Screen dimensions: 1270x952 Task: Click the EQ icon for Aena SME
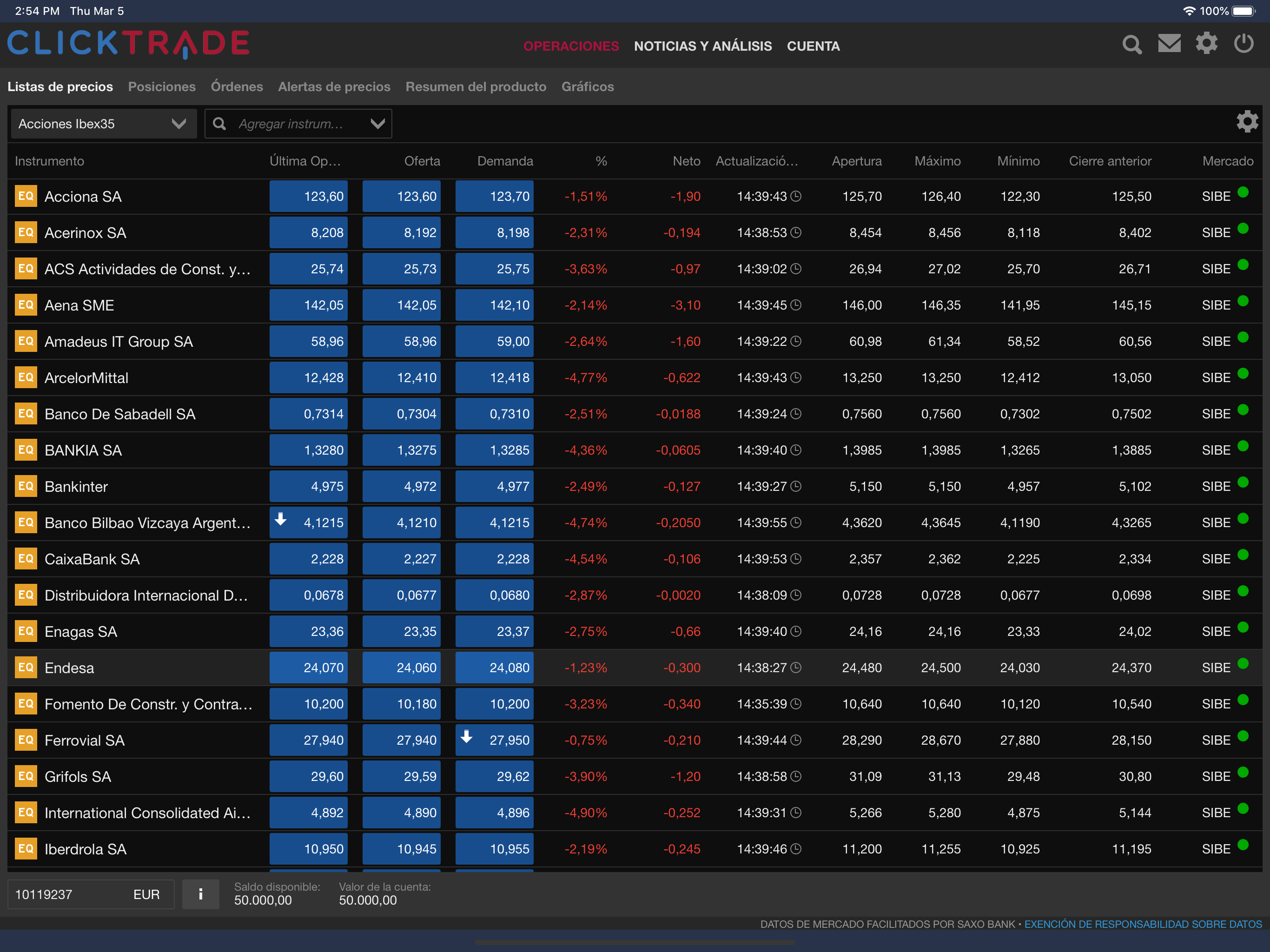click(26, 305)
